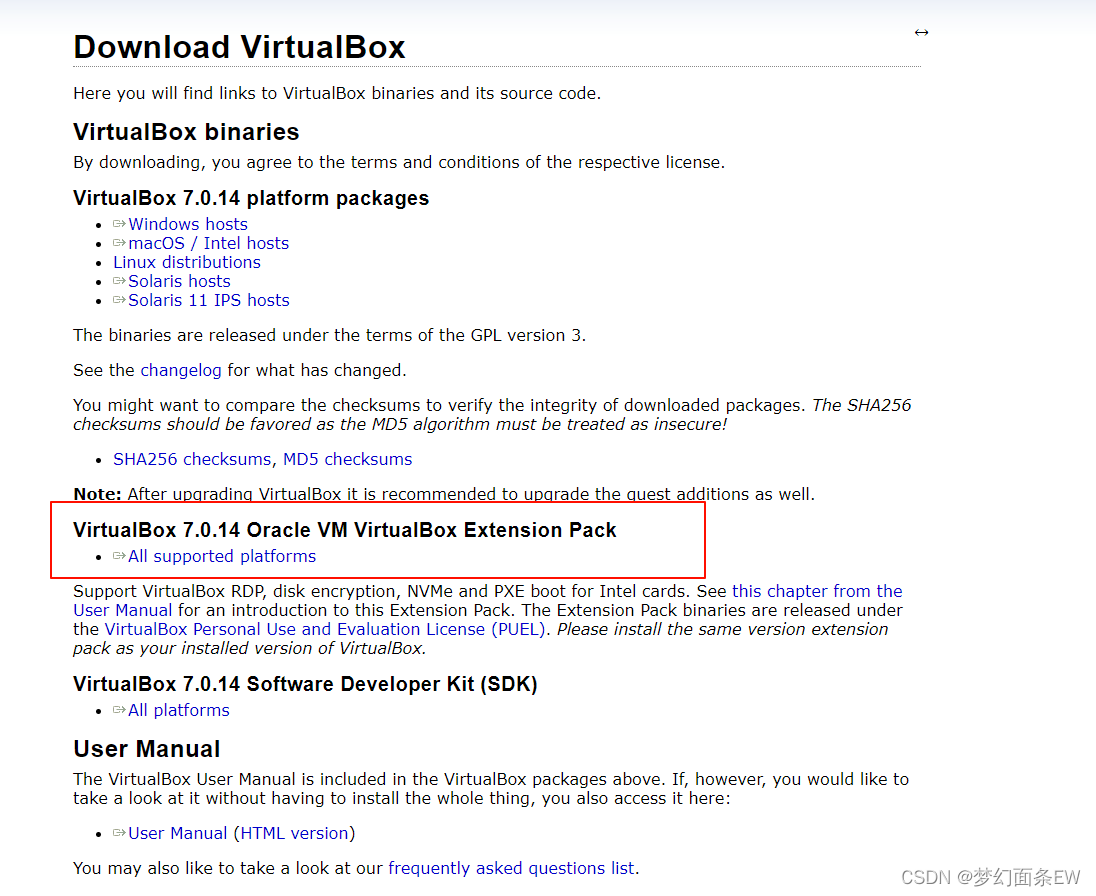Open the Windows hosts download link
Screen dimensions: 1096x896
[x=187, y=224]
